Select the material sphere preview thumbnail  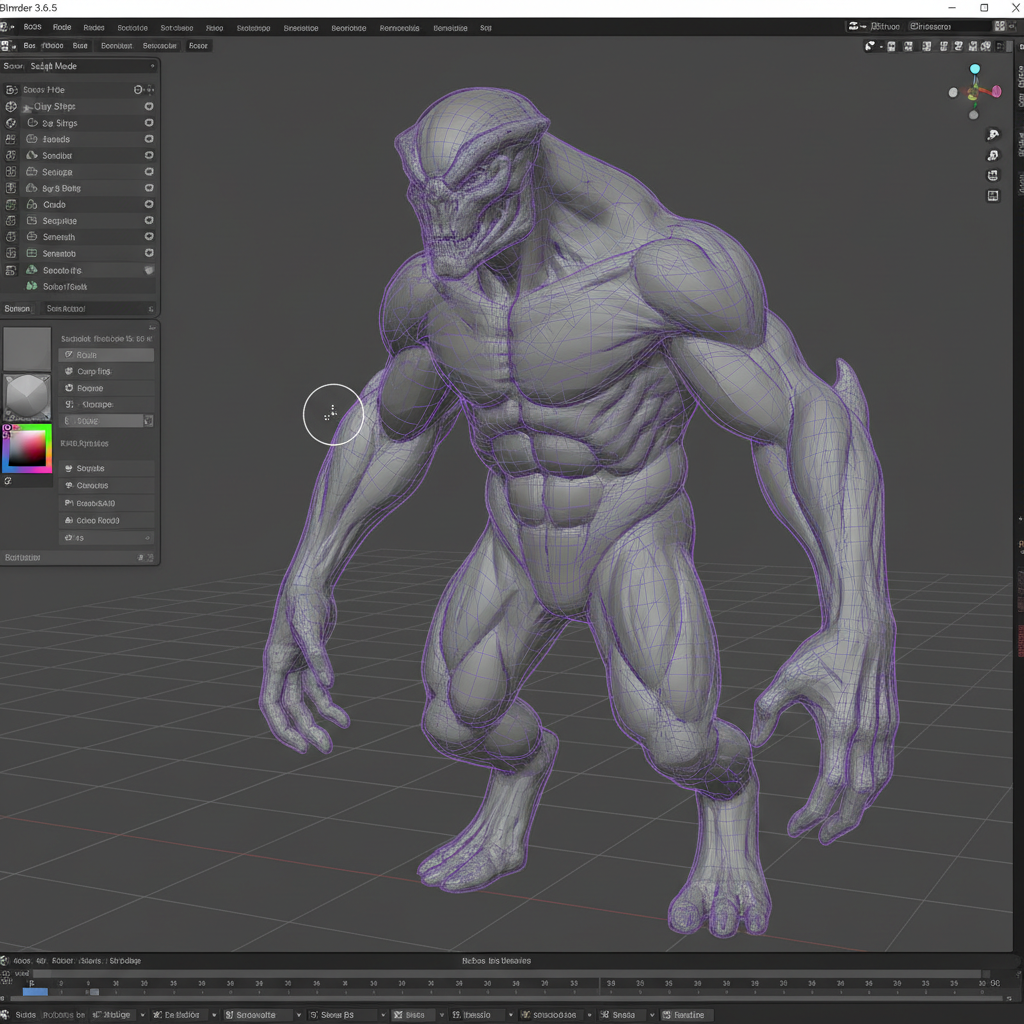(x=27, y=396)
